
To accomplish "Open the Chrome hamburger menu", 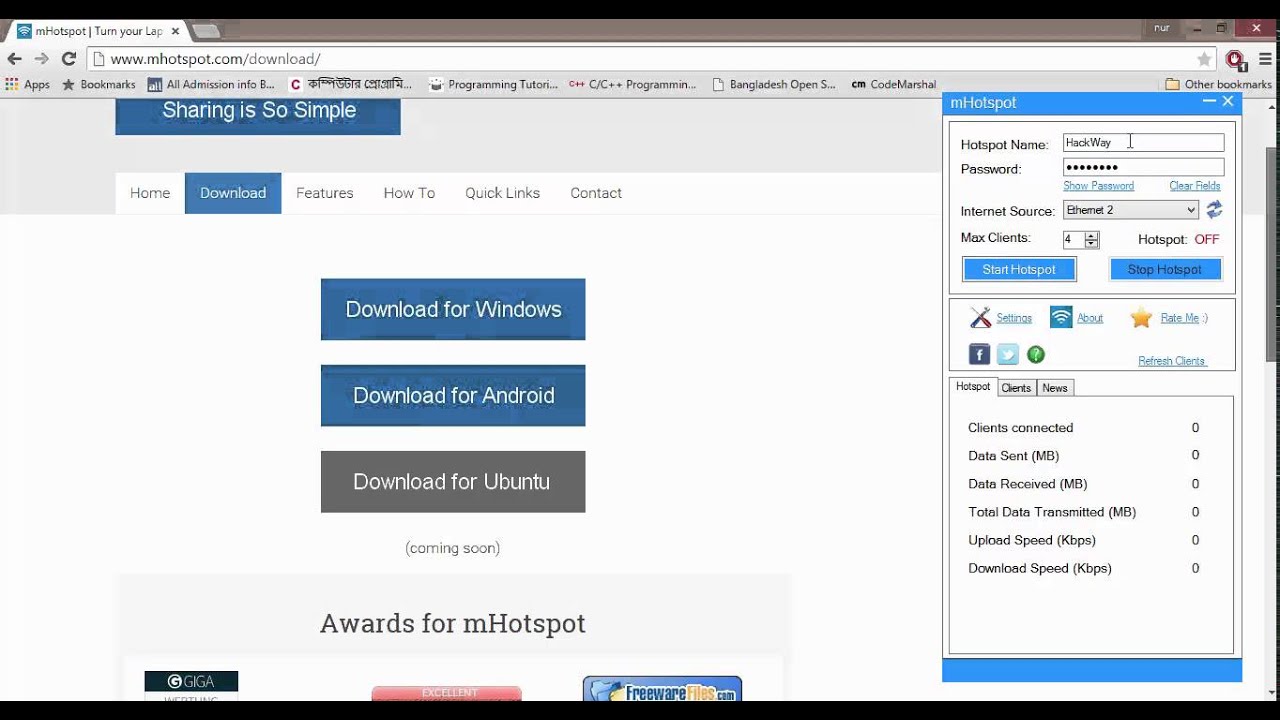I will point(1265,59).
